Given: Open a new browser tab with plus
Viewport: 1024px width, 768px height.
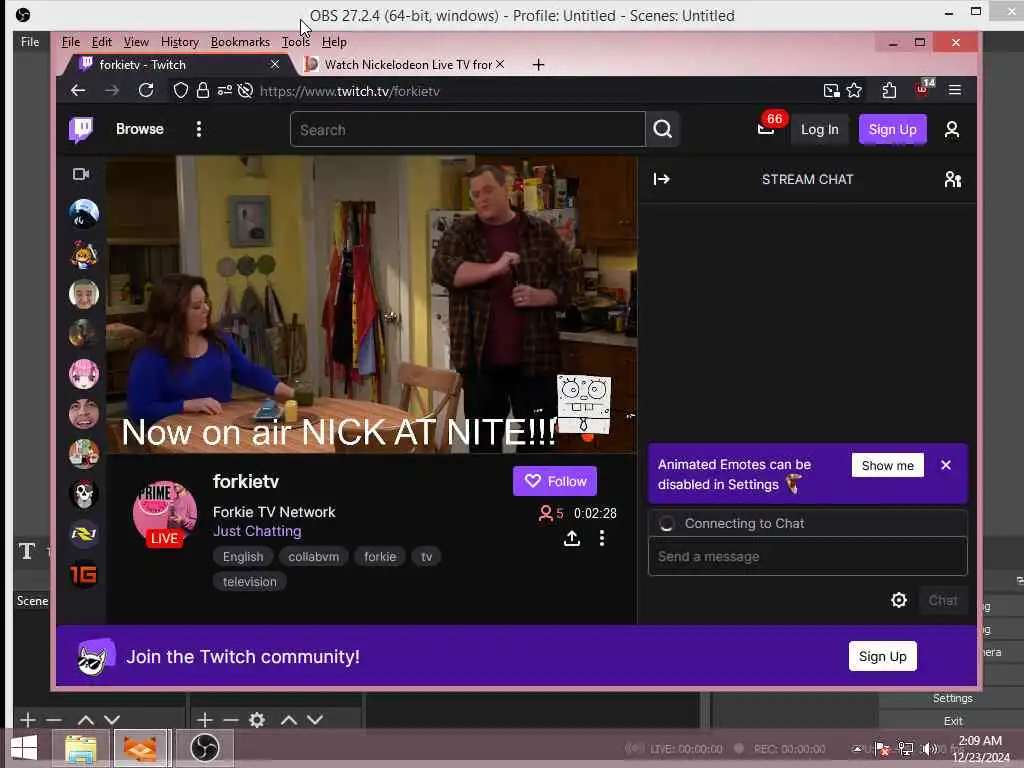Looking at the screenshot, I should point(538,65).
